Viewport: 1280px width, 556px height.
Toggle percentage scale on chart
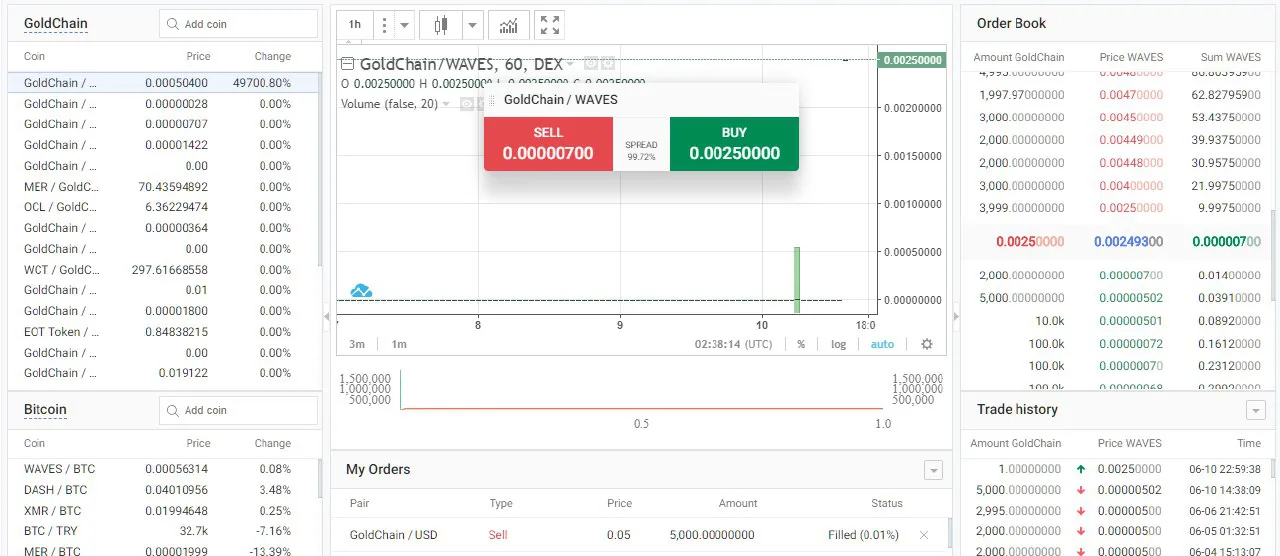801,344
